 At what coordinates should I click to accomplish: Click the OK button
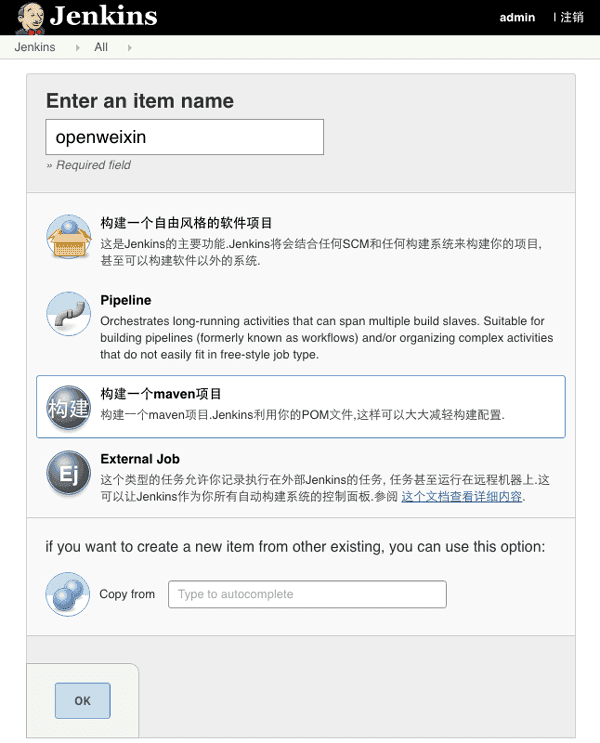click(x=82, y=701)
